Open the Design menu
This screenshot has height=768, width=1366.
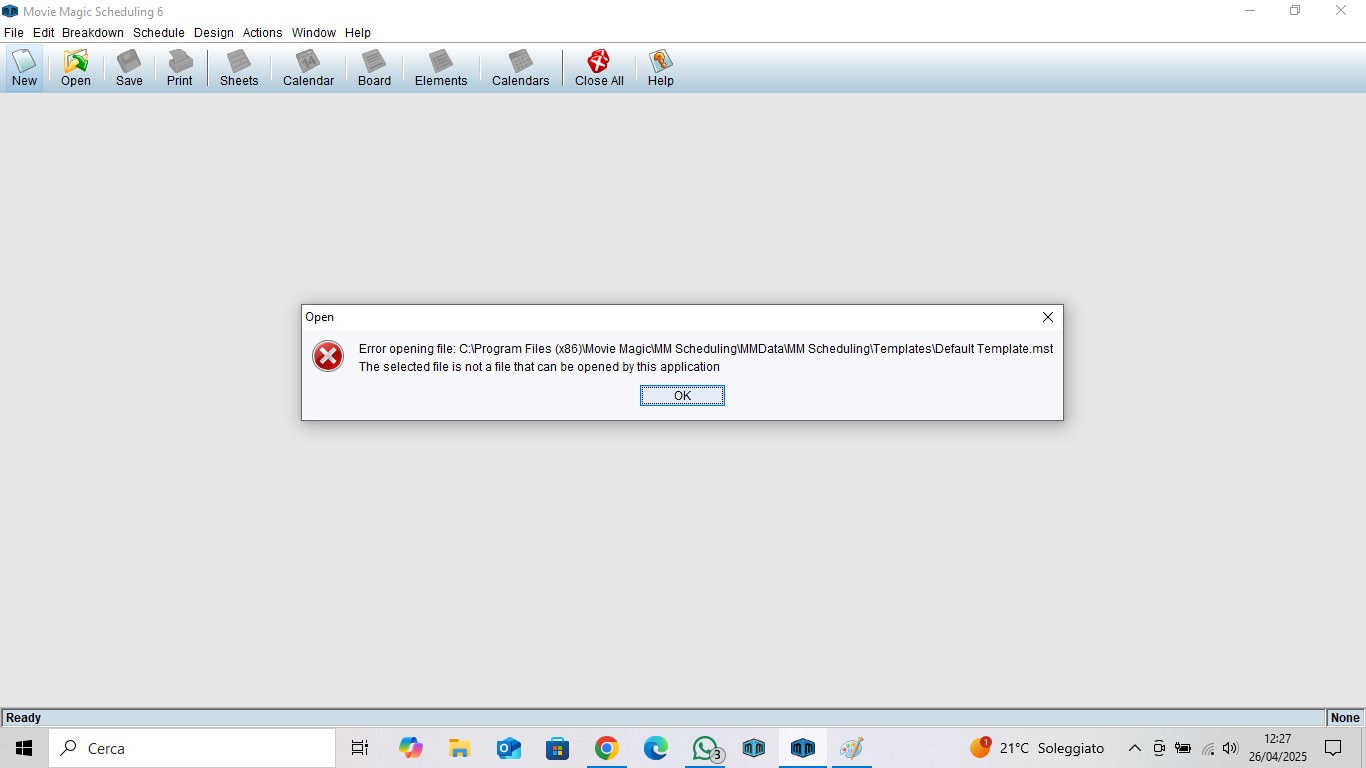tap(214, 33)
